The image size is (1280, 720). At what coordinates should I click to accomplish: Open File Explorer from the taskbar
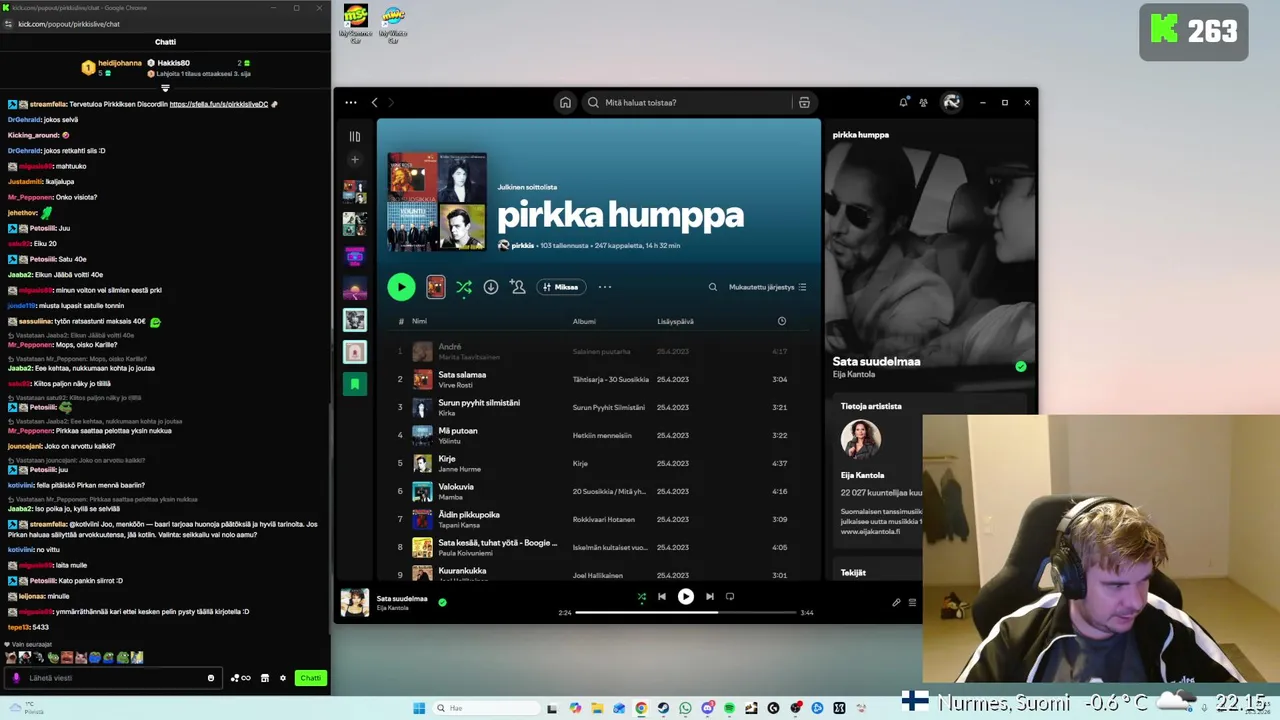point(597,708)
